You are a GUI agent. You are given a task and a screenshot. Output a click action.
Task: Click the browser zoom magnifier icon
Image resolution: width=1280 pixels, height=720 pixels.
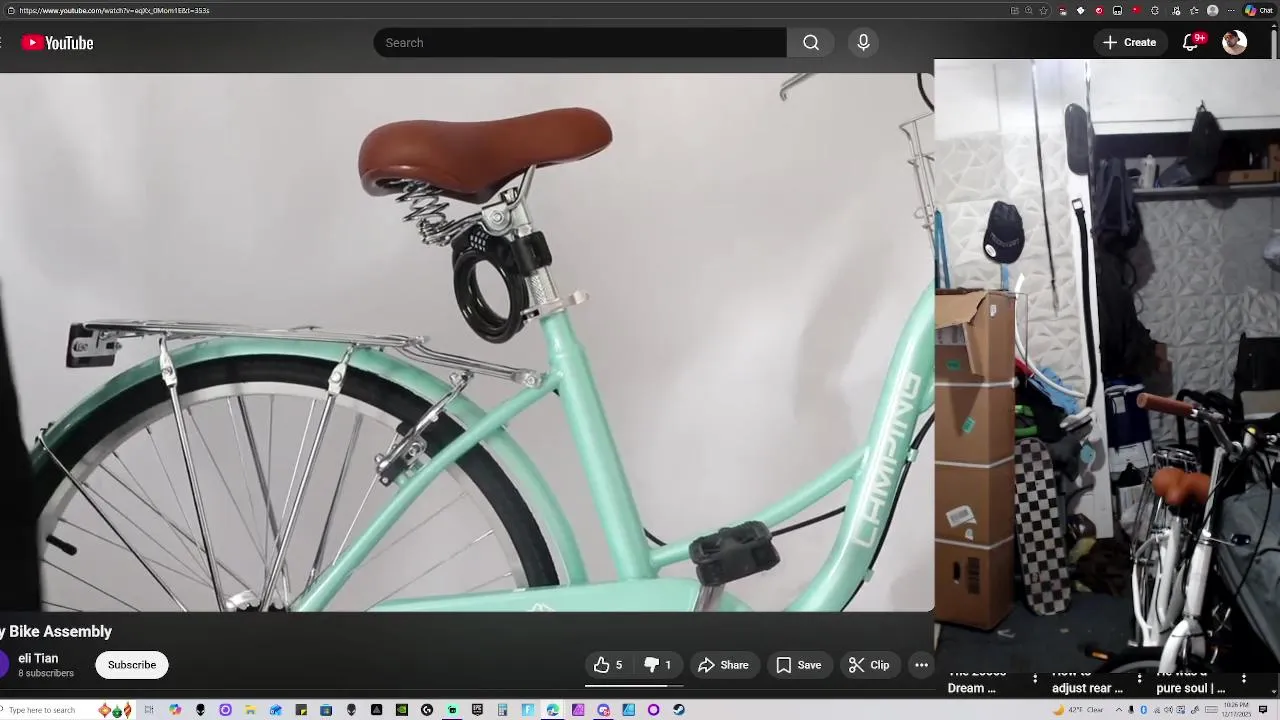(1028, 10)
